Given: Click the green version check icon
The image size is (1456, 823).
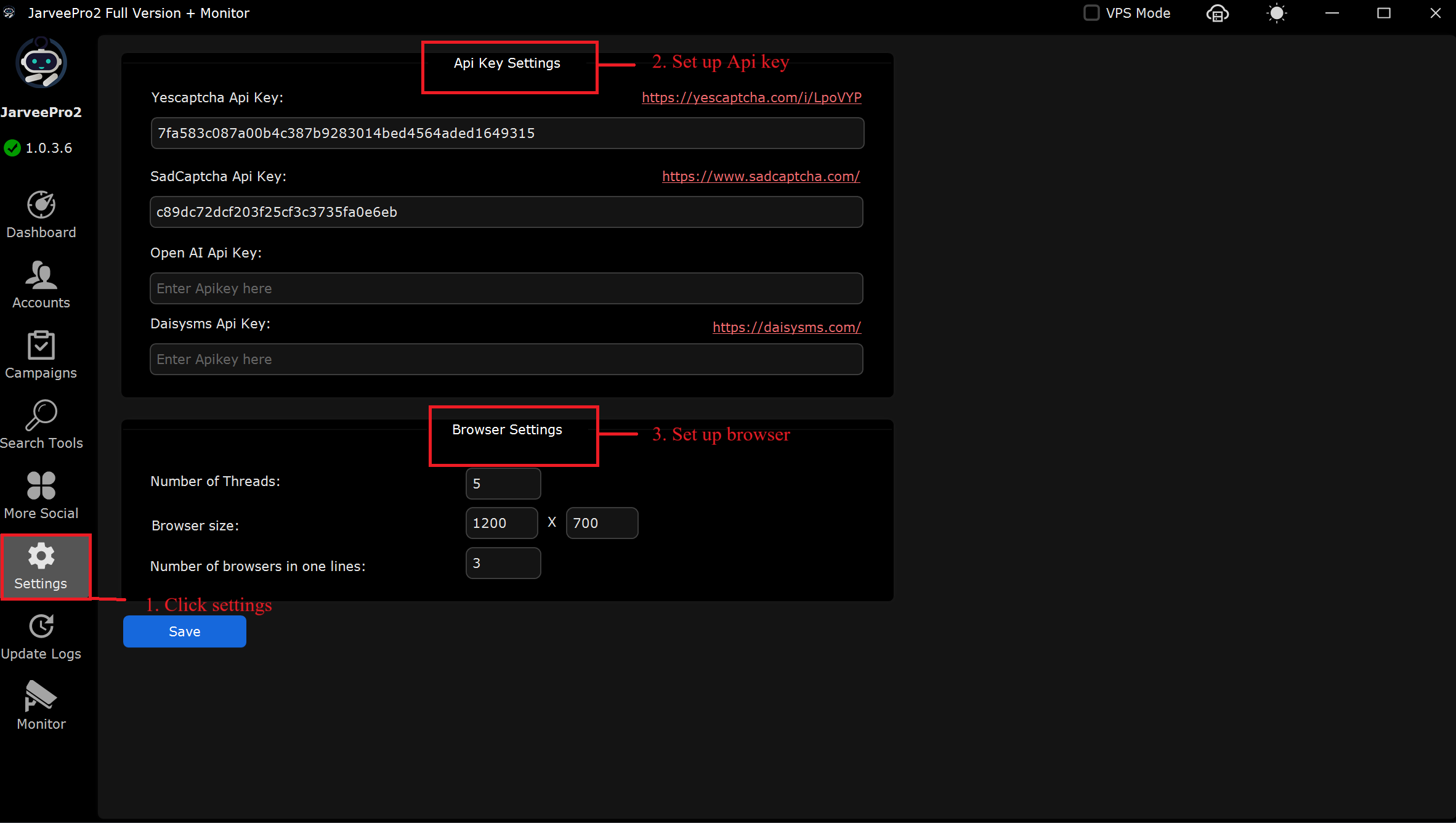Looking at the screenshot, I should coord(12,148).
